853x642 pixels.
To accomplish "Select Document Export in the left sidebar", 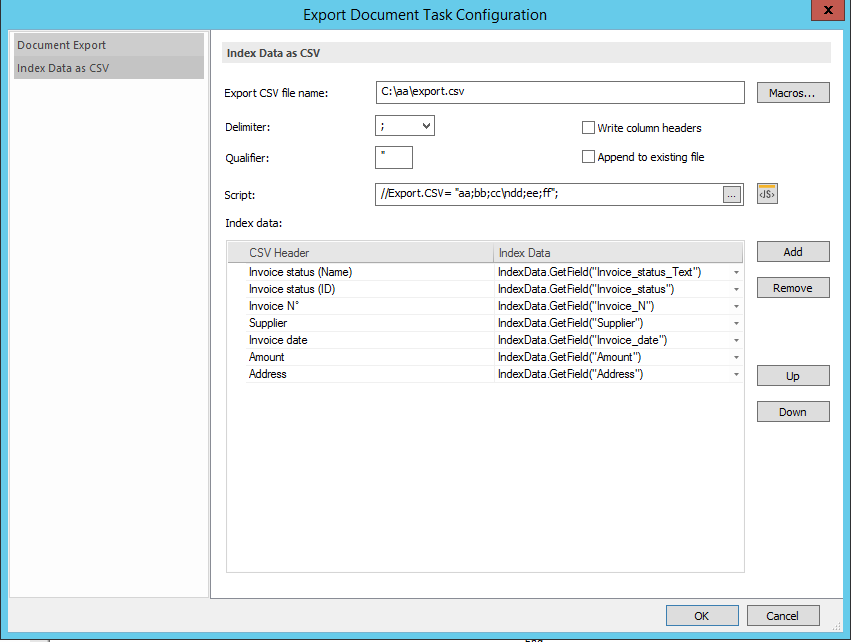I will coord(61,44).
